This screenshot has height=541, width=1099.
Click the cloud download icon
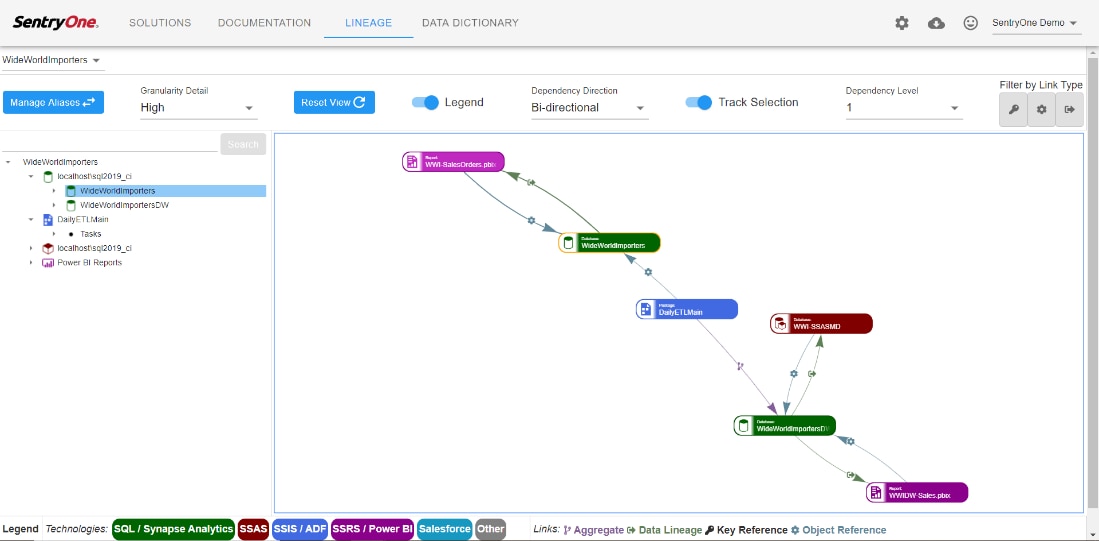[936, 23]
